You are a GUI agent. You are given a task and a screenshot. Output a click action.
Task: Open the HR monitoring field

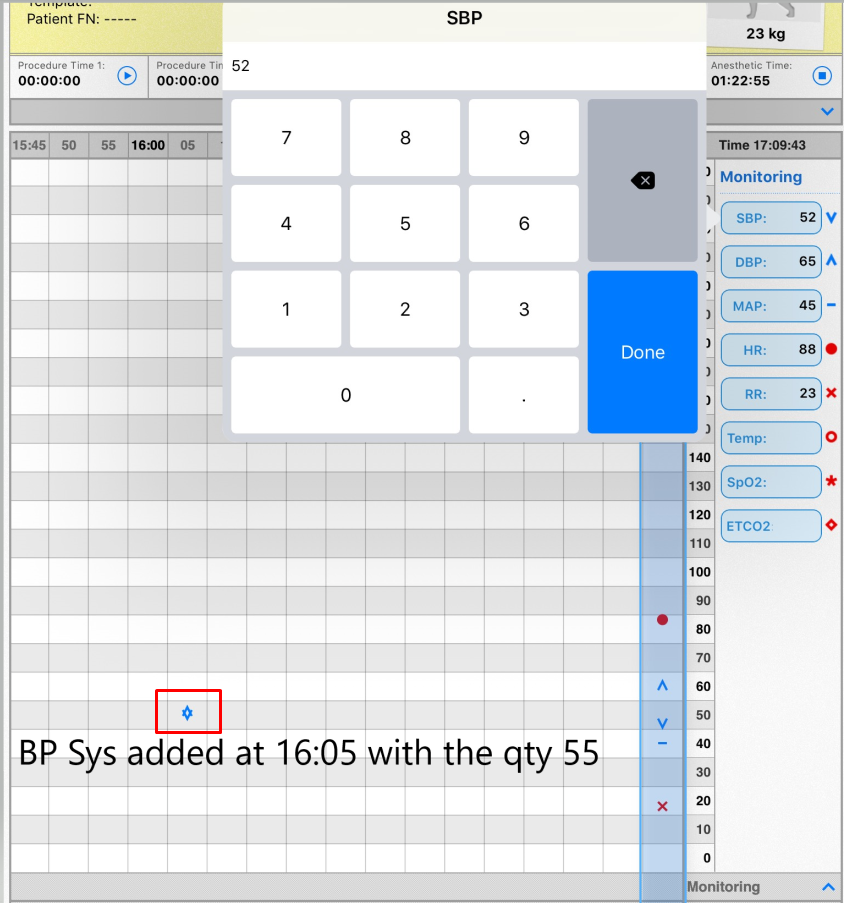(771, 350)
